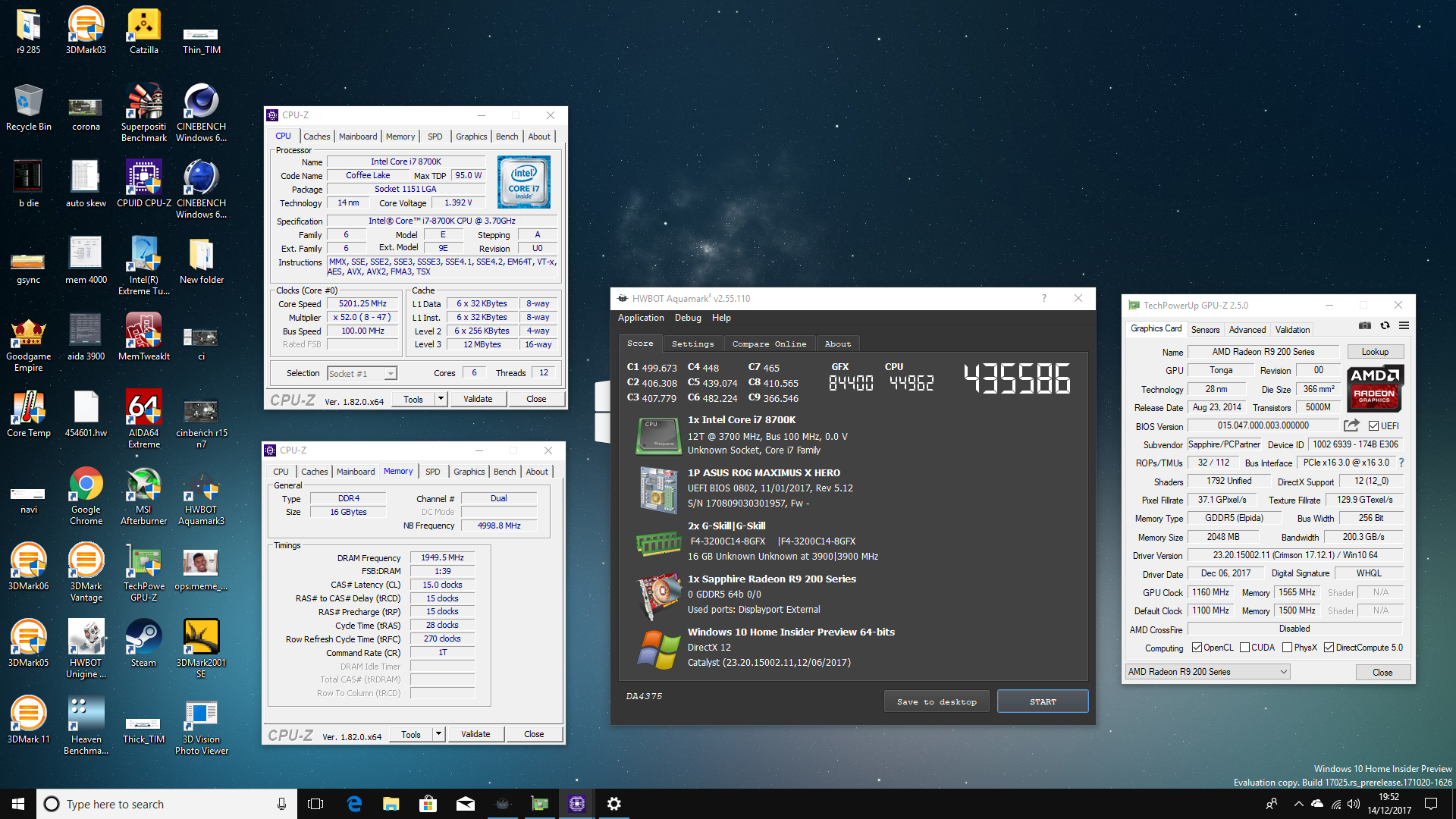Click the Intel Core i7 logo in CPU-Z

[524, 182]
